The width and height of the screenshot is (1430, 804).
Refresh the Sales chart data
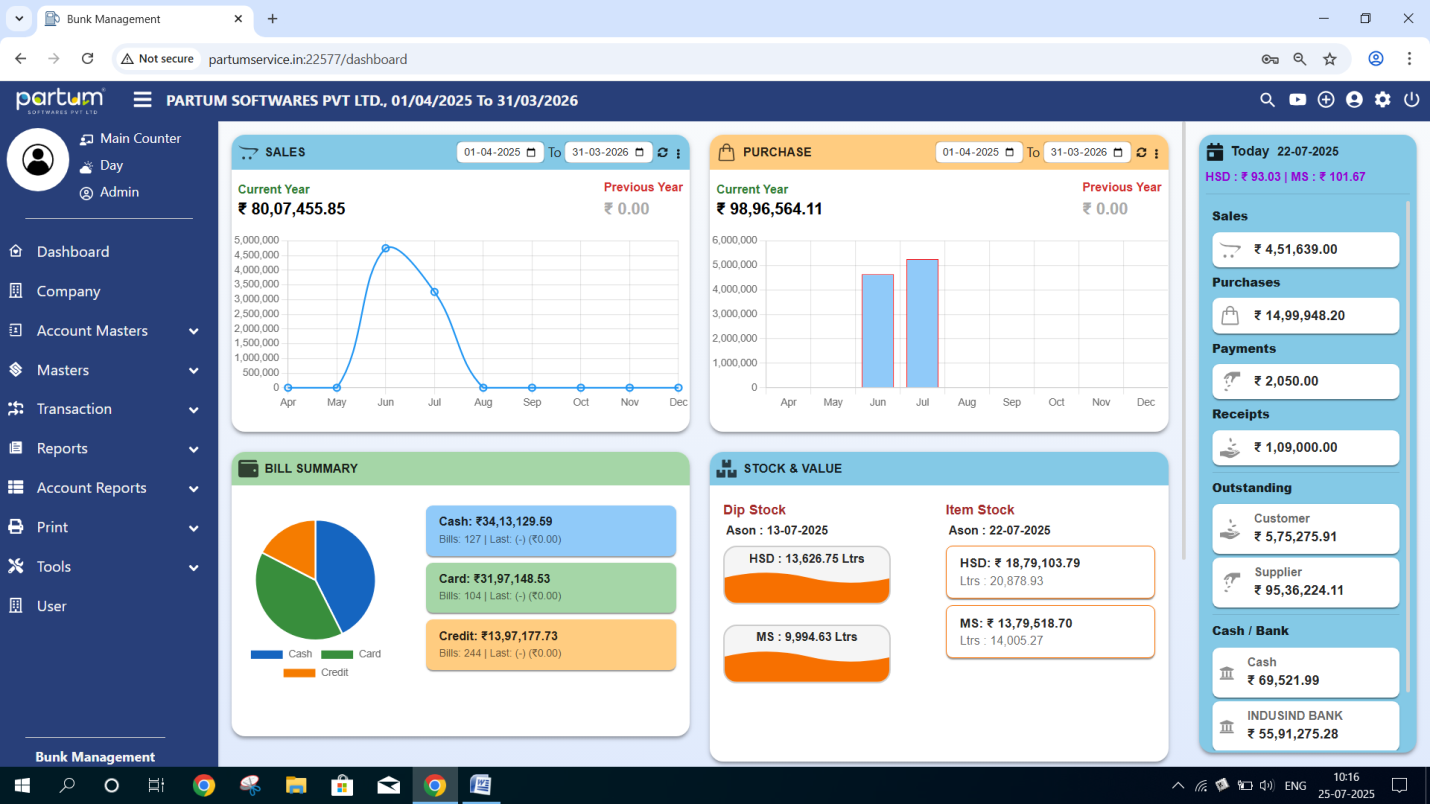662,152
